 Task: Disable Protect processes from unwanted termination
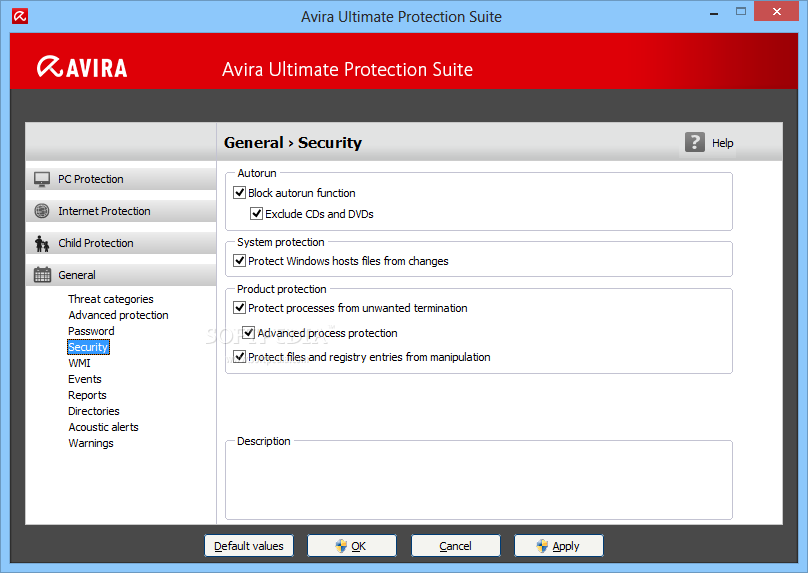240,308
